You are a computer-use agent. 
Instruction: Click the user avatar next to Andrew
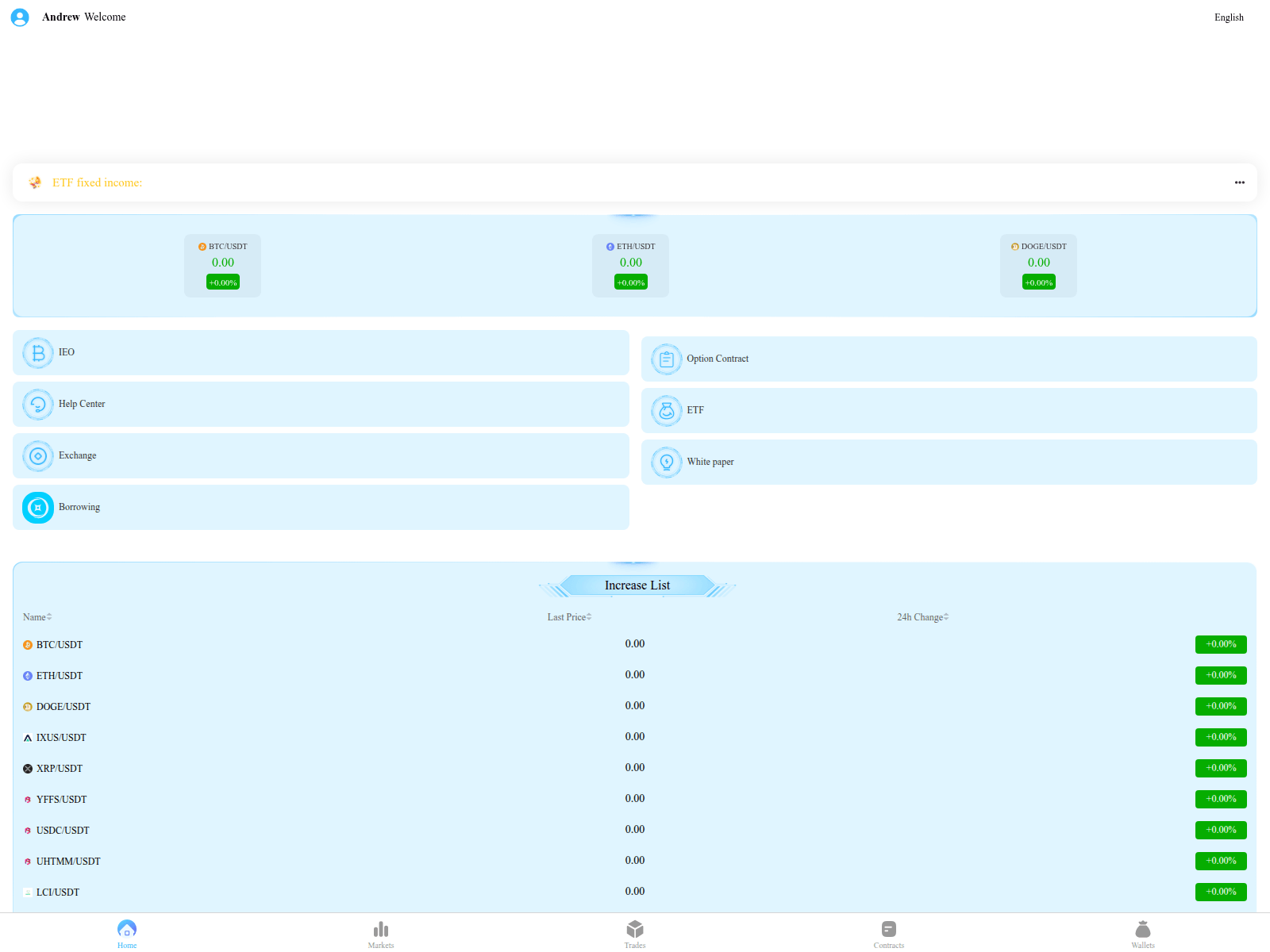[x=20, y=17]
